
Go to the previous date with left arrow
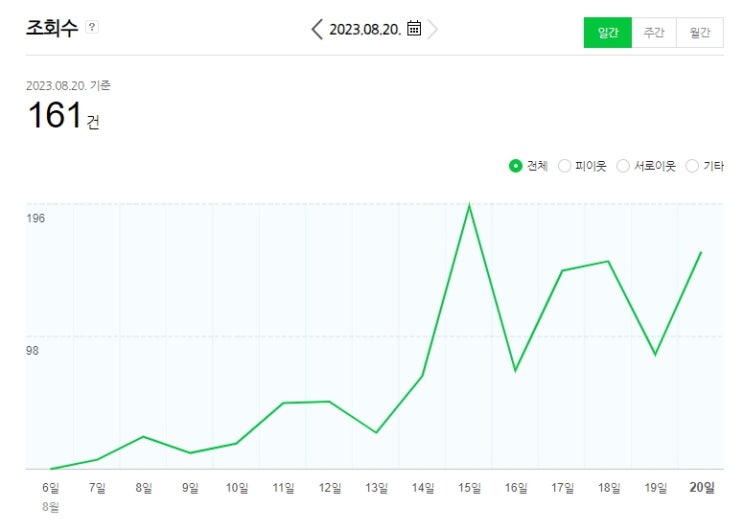point(317,29)
